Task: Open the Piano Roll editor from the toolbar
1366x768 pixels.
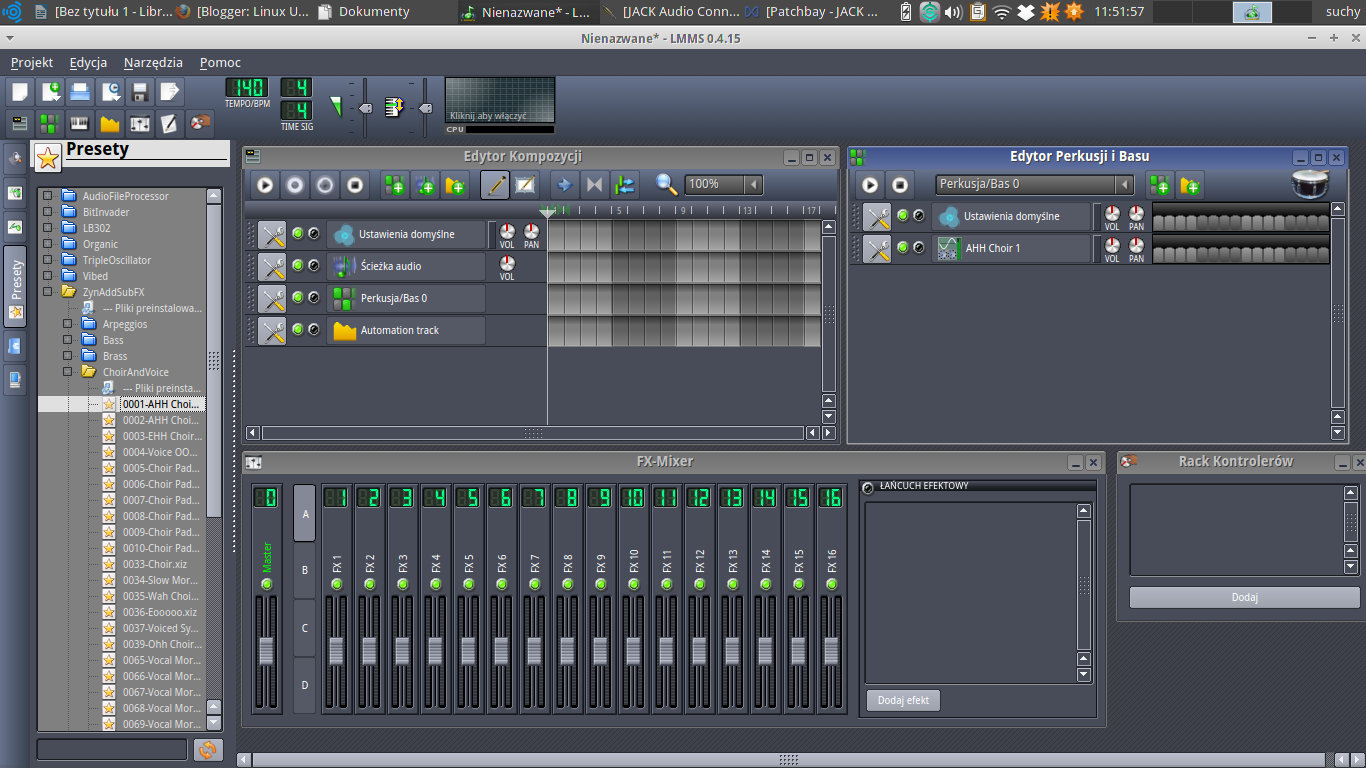Action: (x=78, y=123)
